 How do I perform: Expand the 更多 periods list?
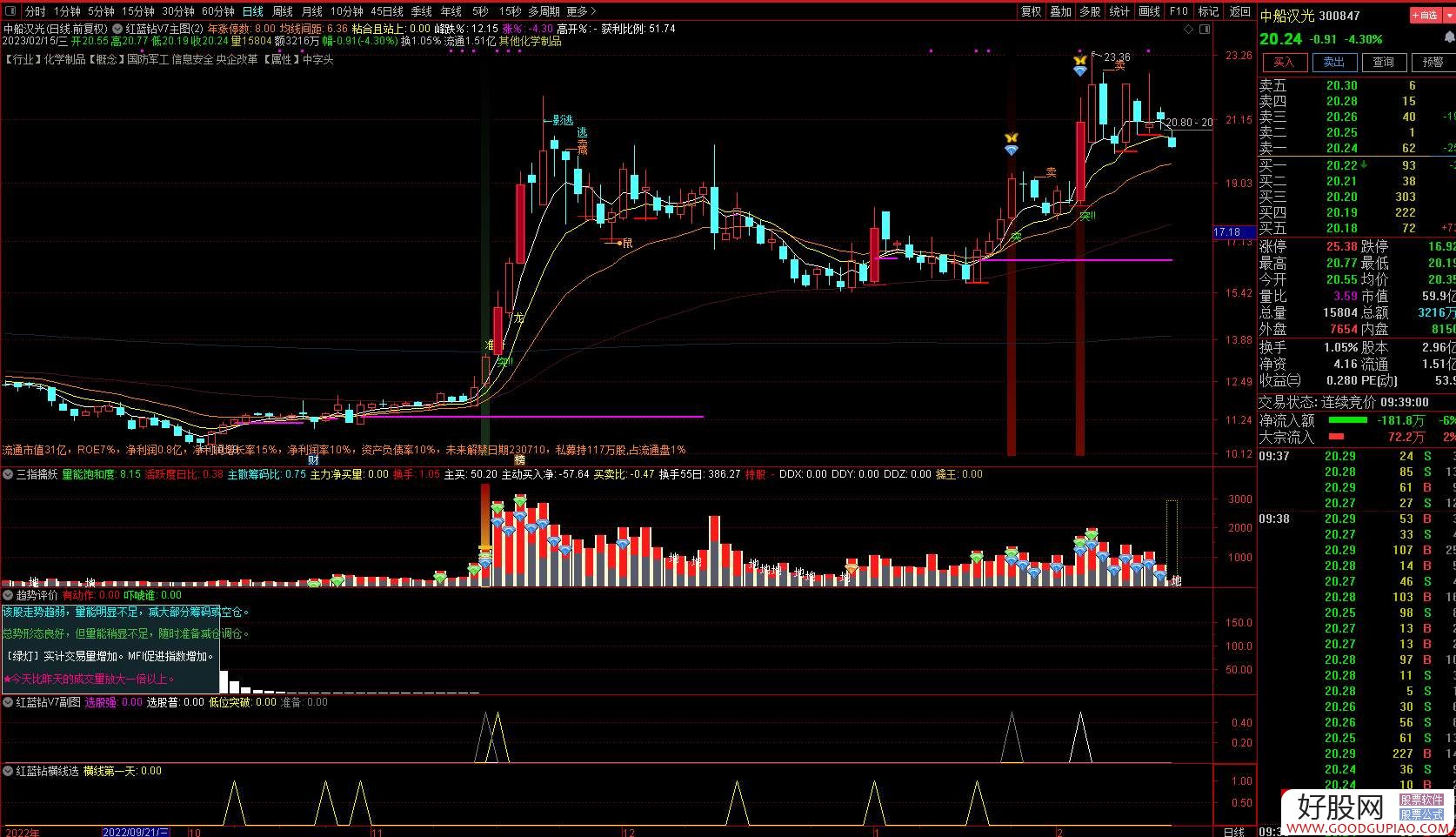[x=581, y=11]
